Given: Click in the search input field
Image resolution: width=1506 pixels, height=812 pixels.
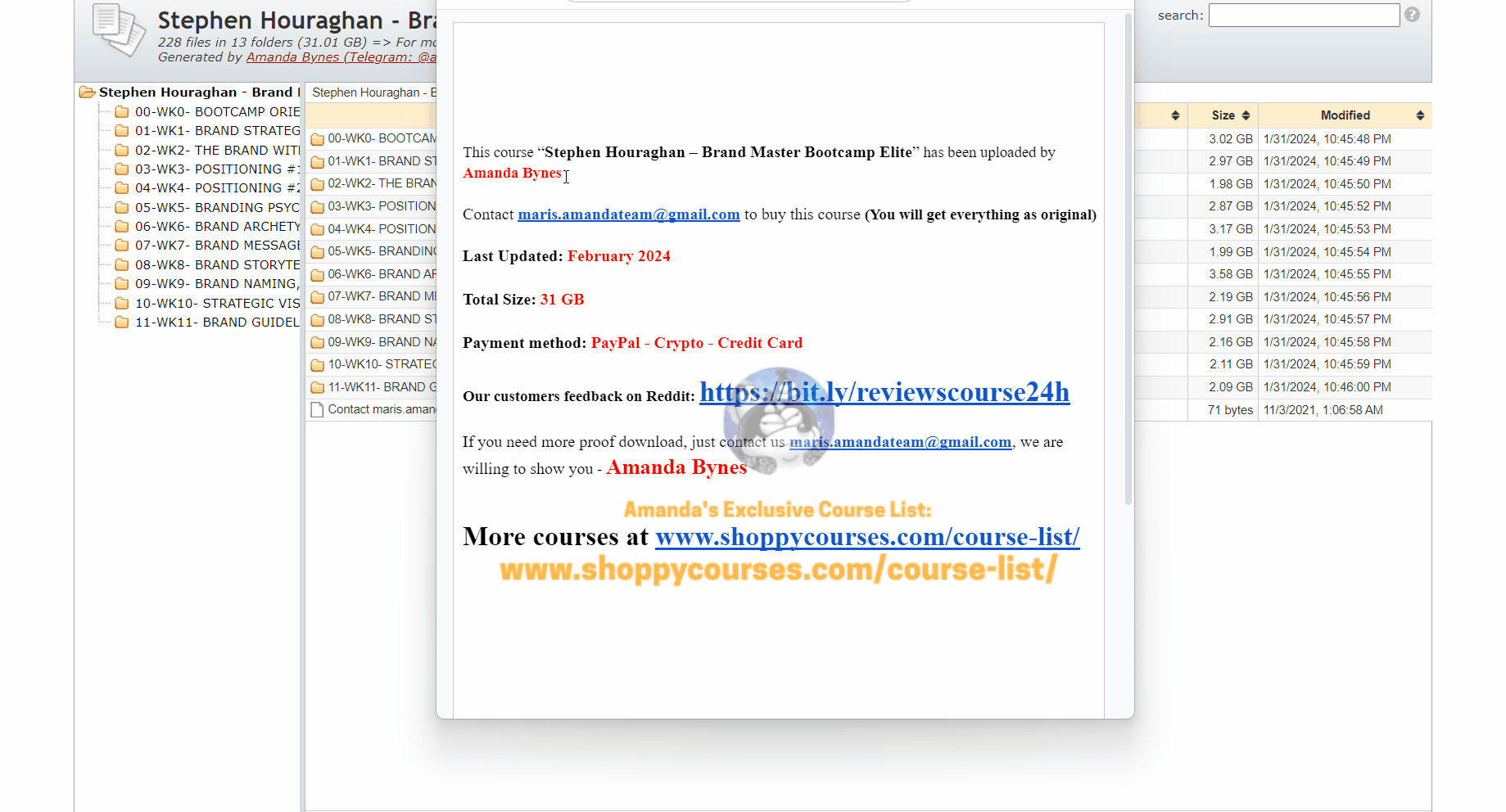Looking at the screenshot, I should [x=1304, y=16].
